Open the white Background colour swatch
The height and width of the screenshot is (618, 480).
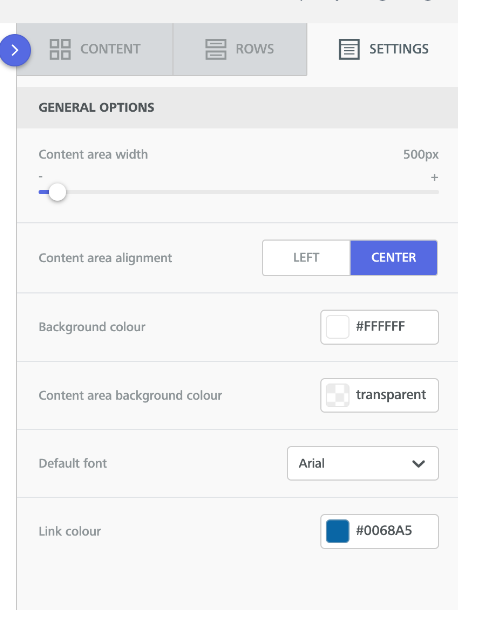coord(337,327)
